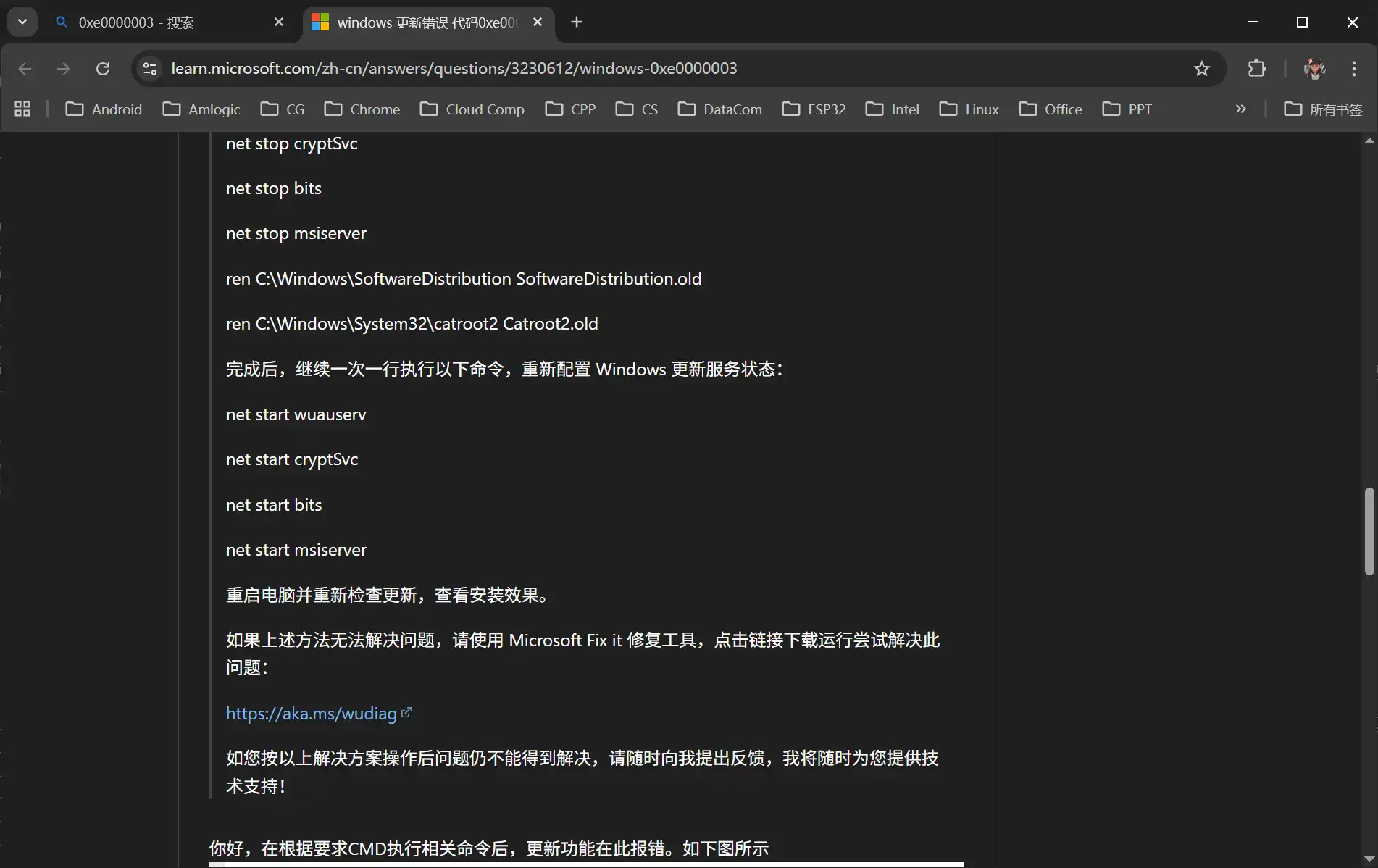Open the https://aka.ms/wudiag link

coord(312,714)
